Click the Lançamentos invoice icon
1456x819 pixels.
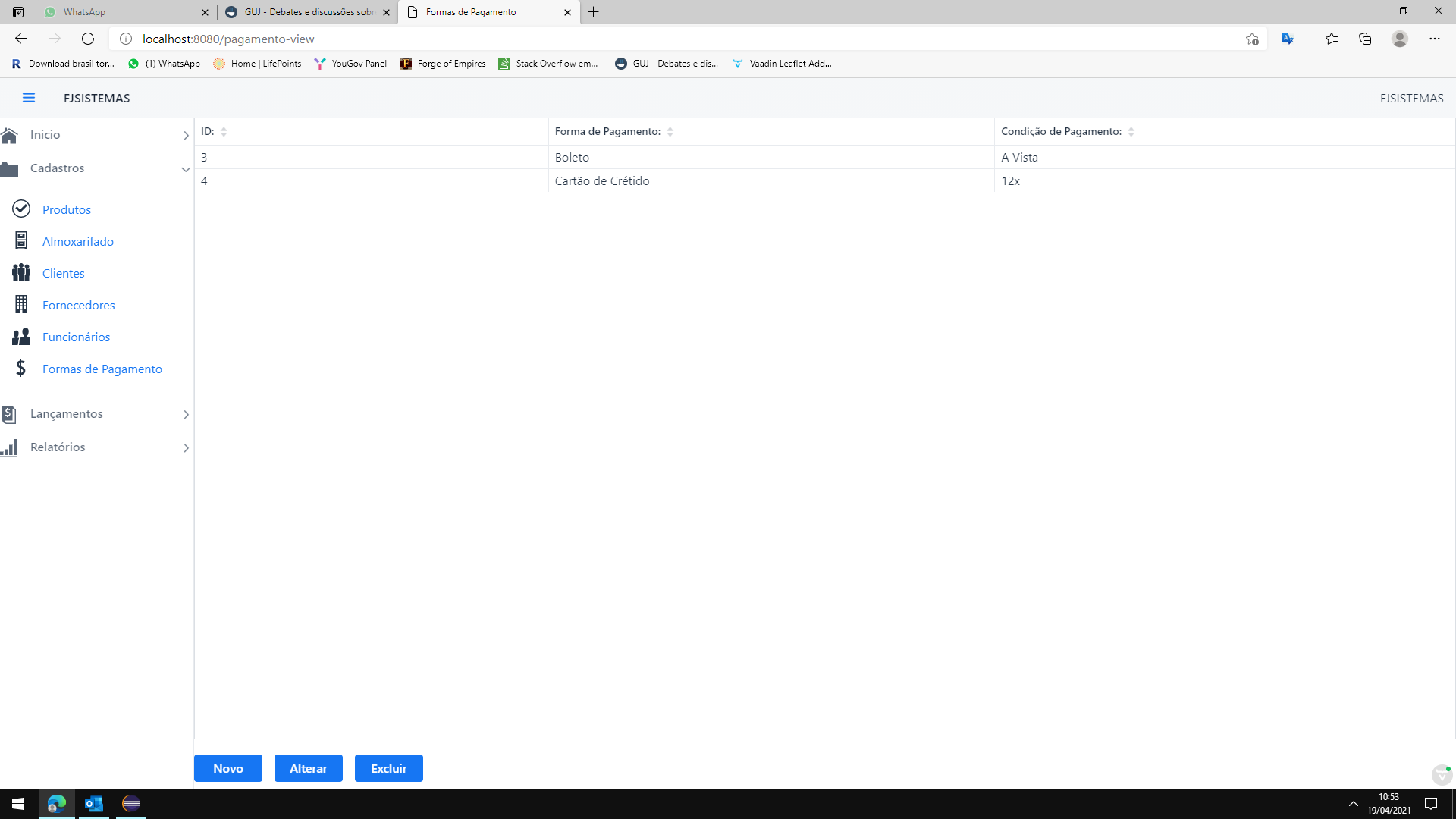point(9,414)
